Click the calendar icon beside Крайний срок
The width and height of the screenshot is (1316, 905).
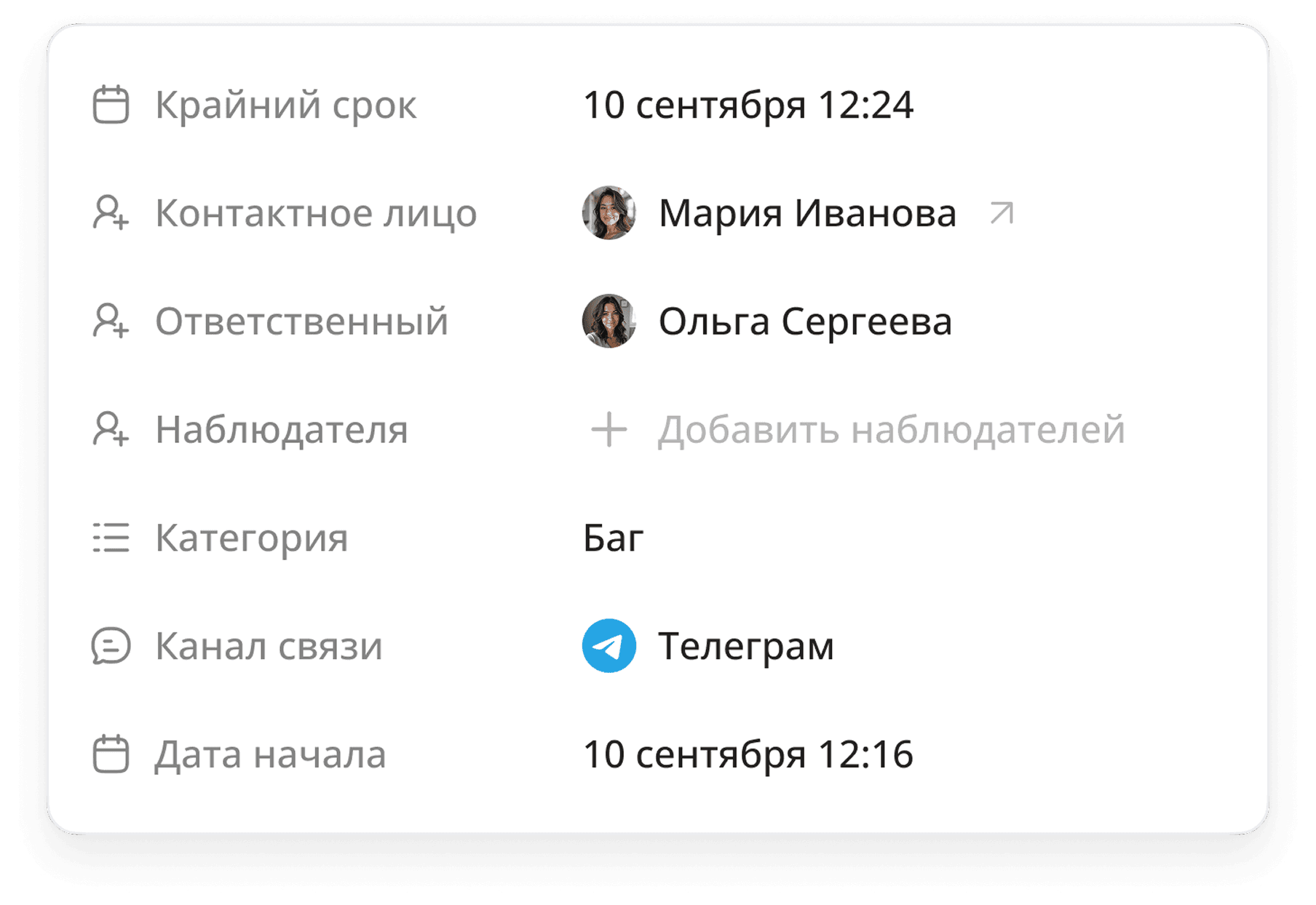[111, 105]
